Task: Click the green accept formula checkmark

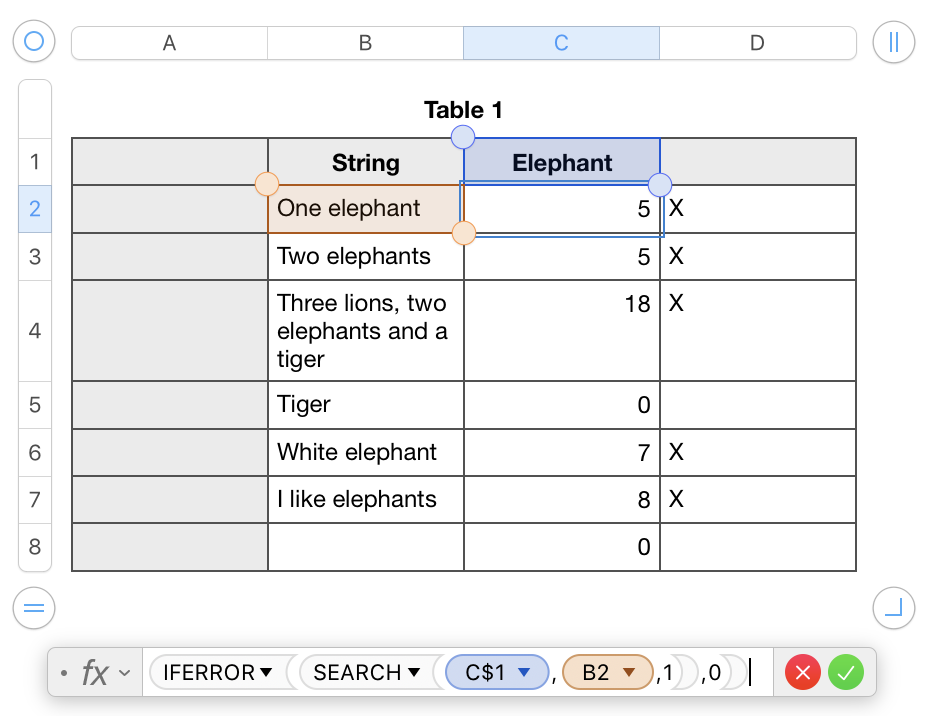Action: point(845,672)
